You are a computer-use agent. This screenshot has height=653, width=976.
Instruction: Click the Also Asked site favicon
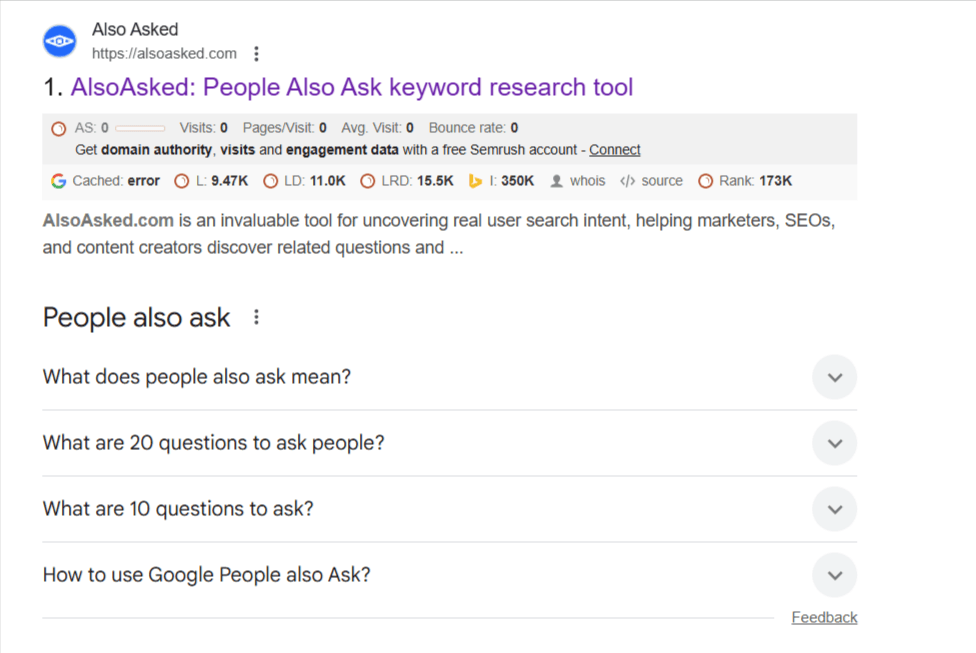(59, 41)
